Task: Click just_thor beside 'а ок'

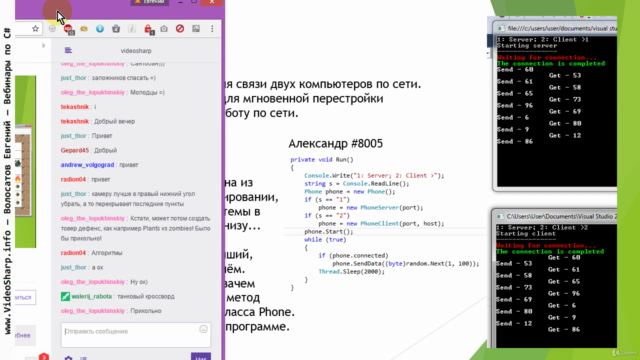Action: point(73,267)
